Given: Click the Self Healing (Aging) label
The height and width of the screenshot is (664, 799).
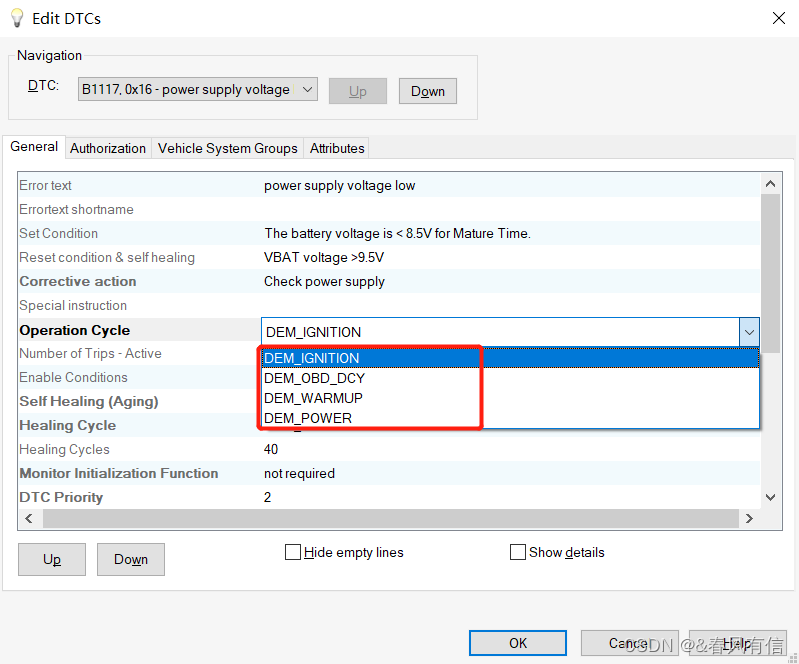Looking at the screenshot, I should pyautogui.click(x=89, y=402).
